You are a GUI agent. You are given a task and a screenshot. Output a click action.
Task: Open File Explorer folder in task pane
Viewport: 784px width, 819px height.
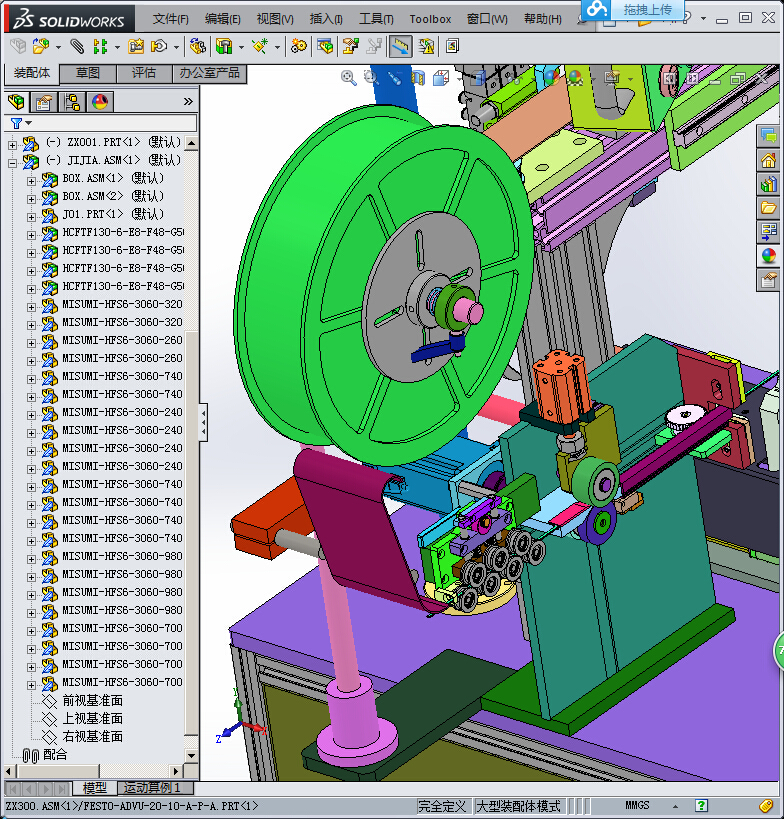(768, 208)
